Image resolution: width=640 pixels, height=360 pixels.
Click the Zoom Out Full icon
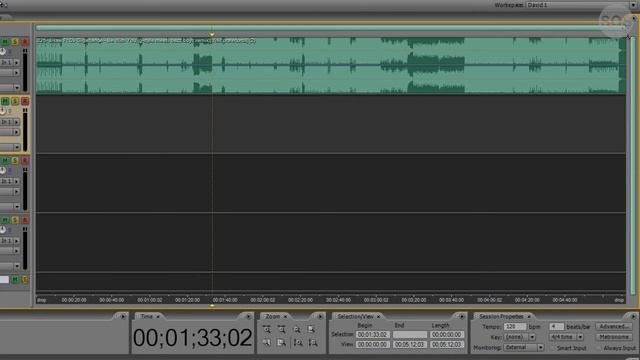pyautogui.click(x=297, y=329)
